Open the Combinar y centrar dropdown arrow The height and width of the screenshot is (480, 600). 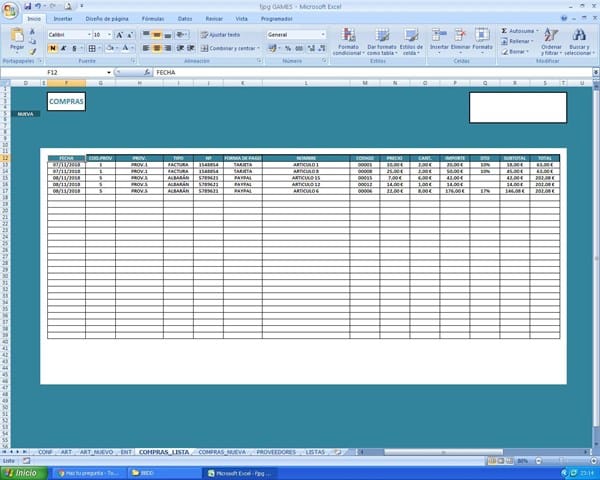coord(259,48)
